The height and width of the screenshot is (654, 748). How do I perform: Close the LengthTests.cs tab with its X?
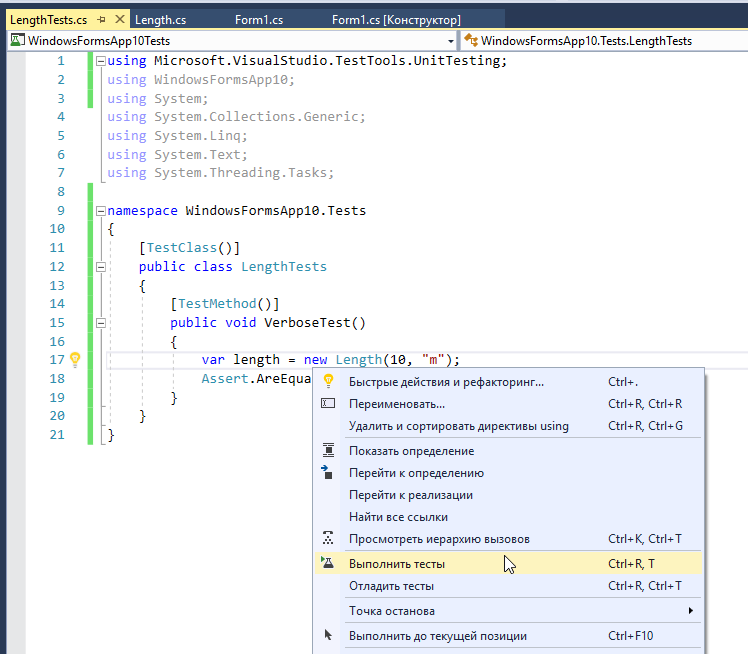[120, 20]
